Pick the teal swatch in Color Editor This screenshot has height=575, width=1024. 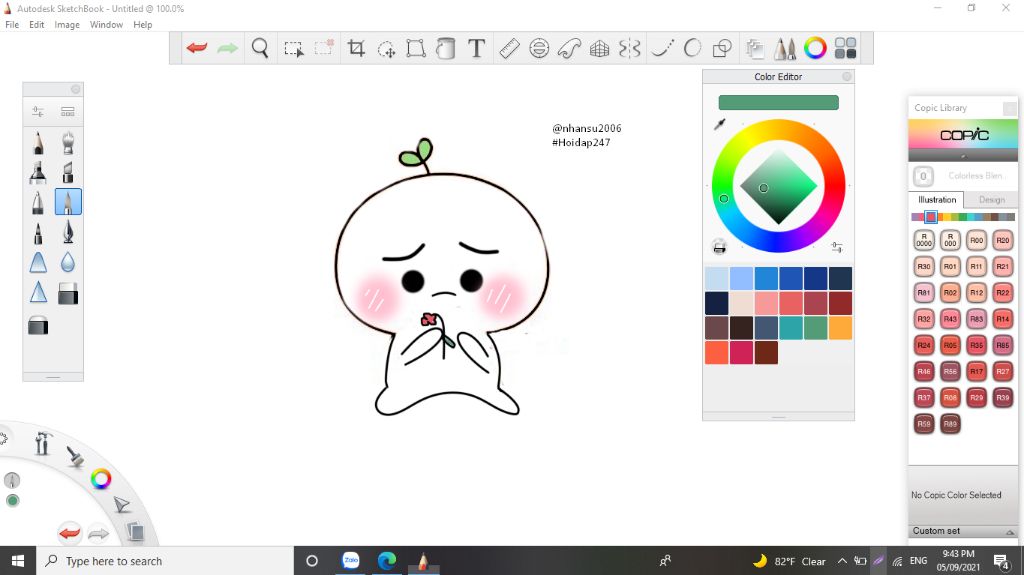[x=790, y=327]
